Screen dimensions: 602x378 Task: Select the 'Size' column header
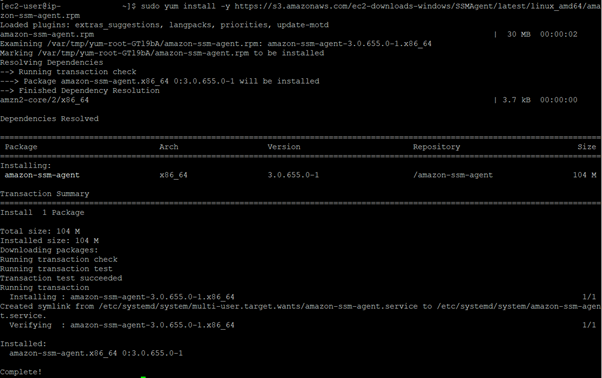(587, 147)
